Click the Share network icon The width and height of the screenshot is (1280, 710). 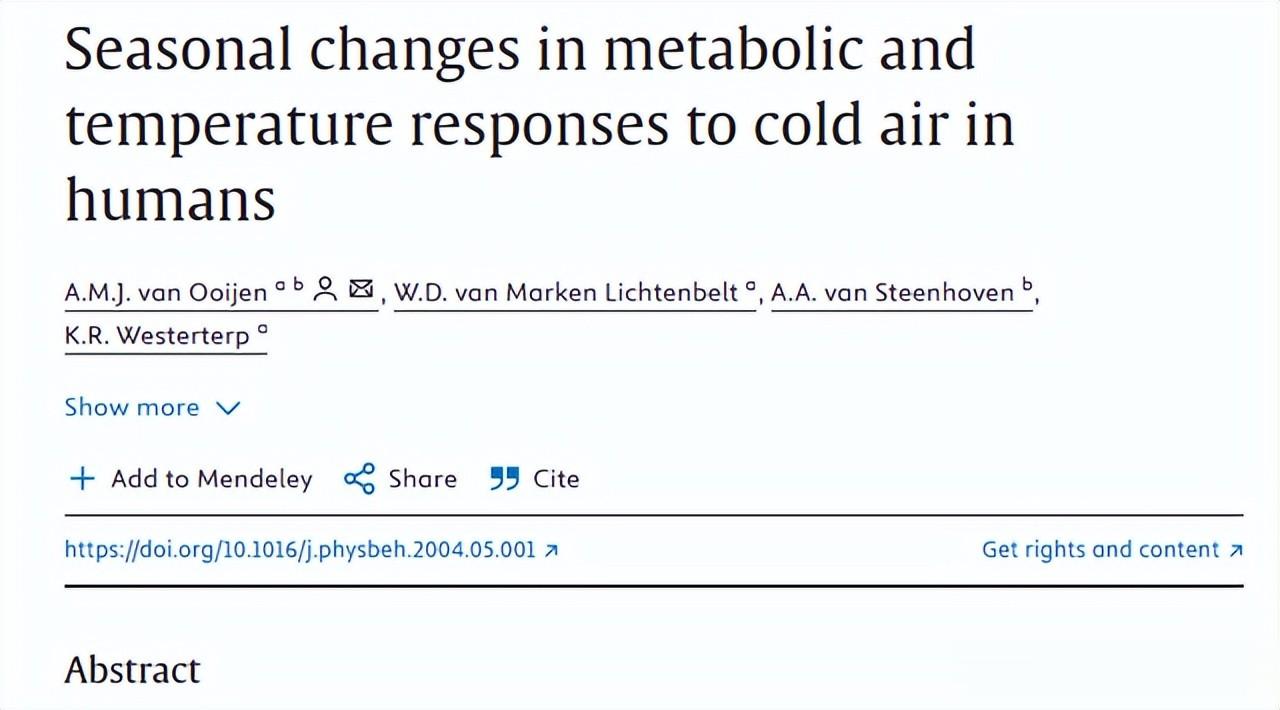[x=359, y=479]
